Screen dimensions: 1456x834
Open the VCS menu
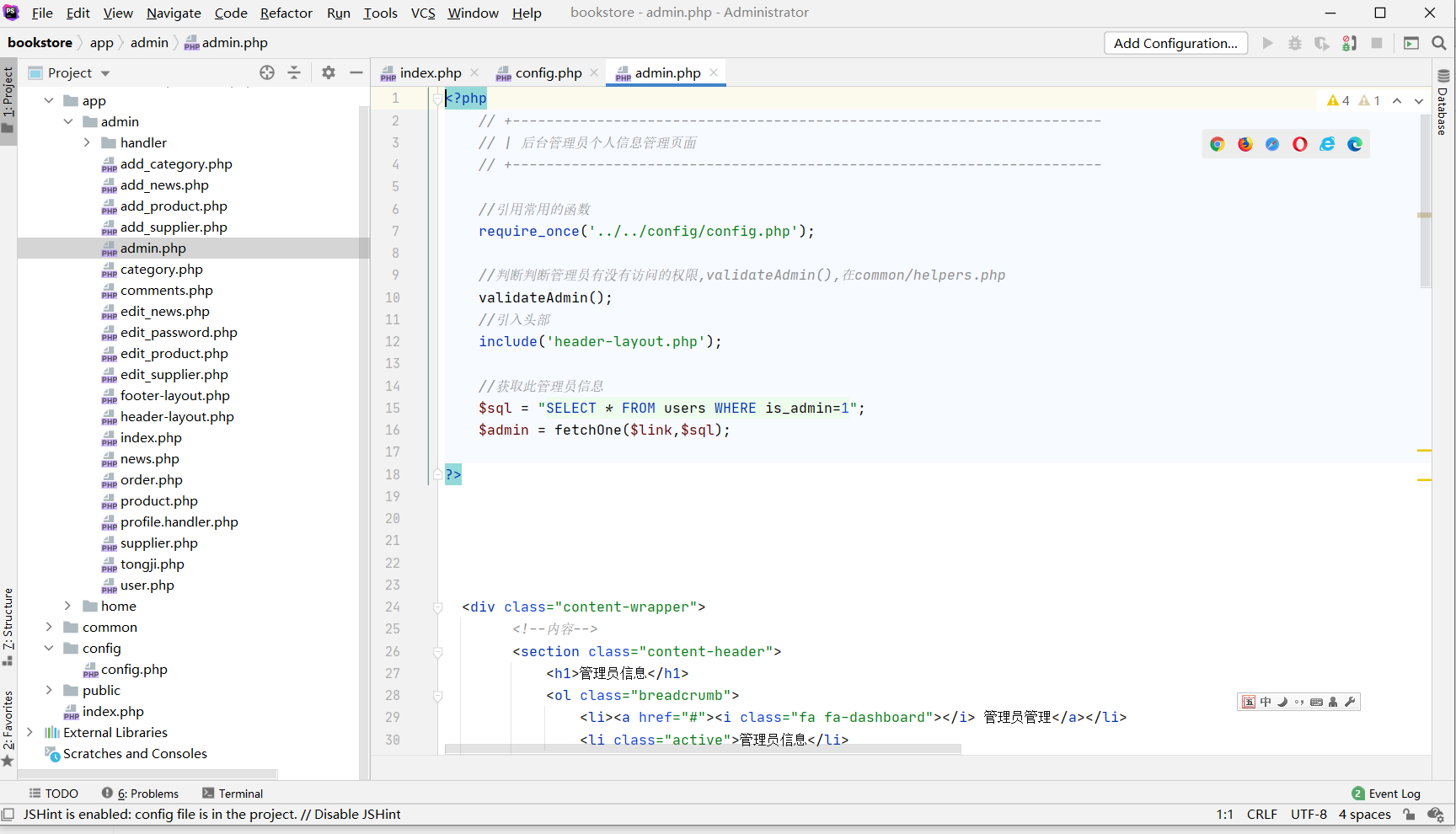(423, 13)
